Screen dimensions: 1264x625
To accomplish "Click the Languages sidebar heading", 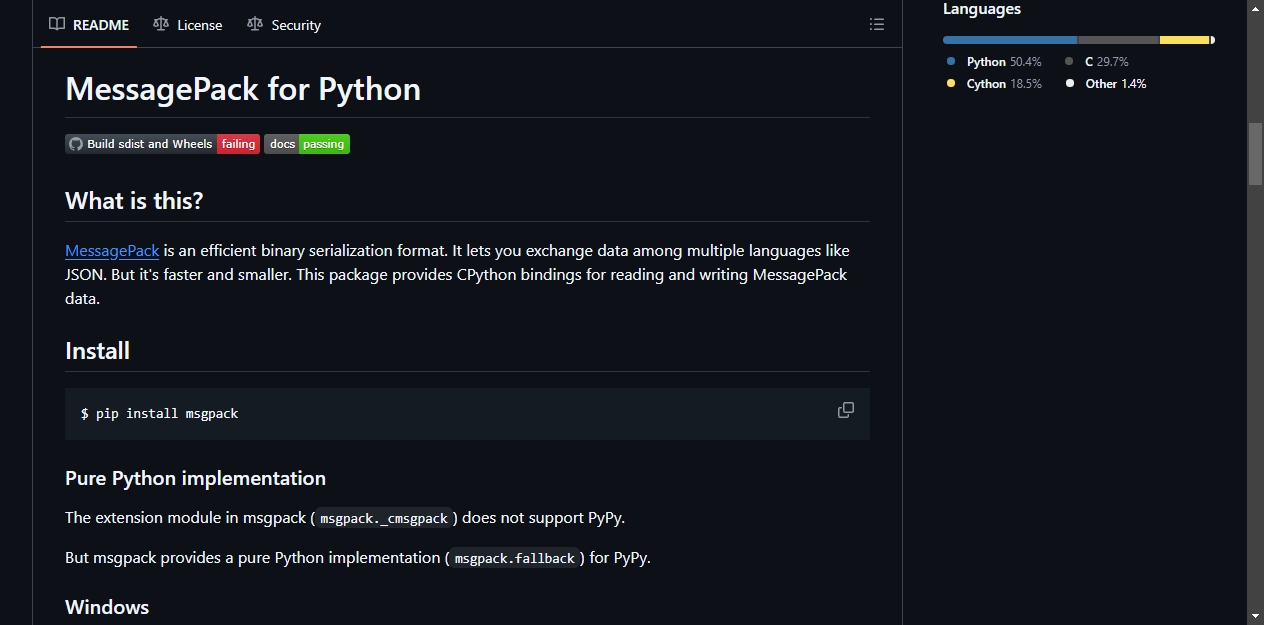I will [x=982, y=9].
